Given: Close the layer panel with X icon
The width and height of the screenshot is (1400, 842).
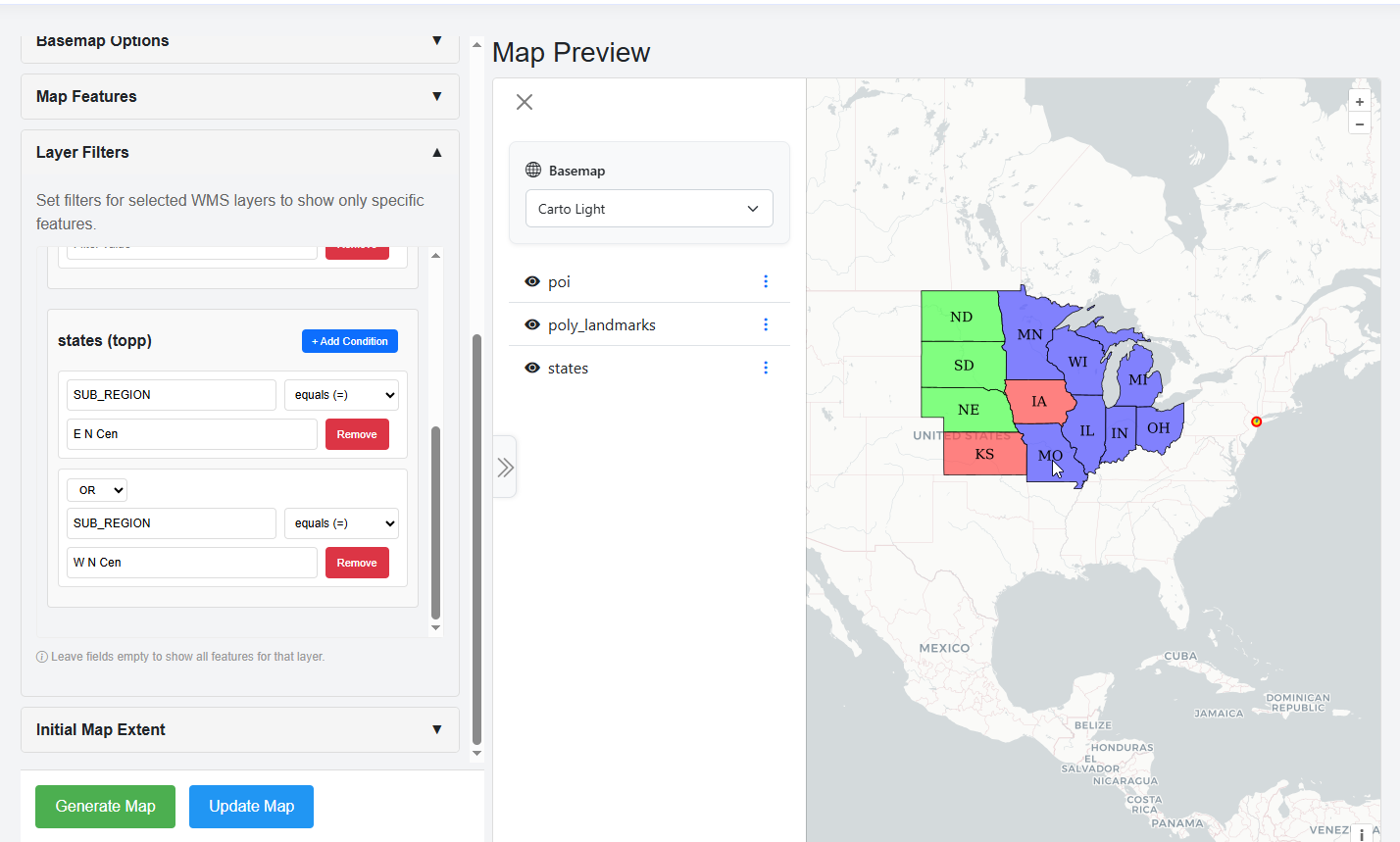Looking at the screenshot, I should tap(525, 102).
